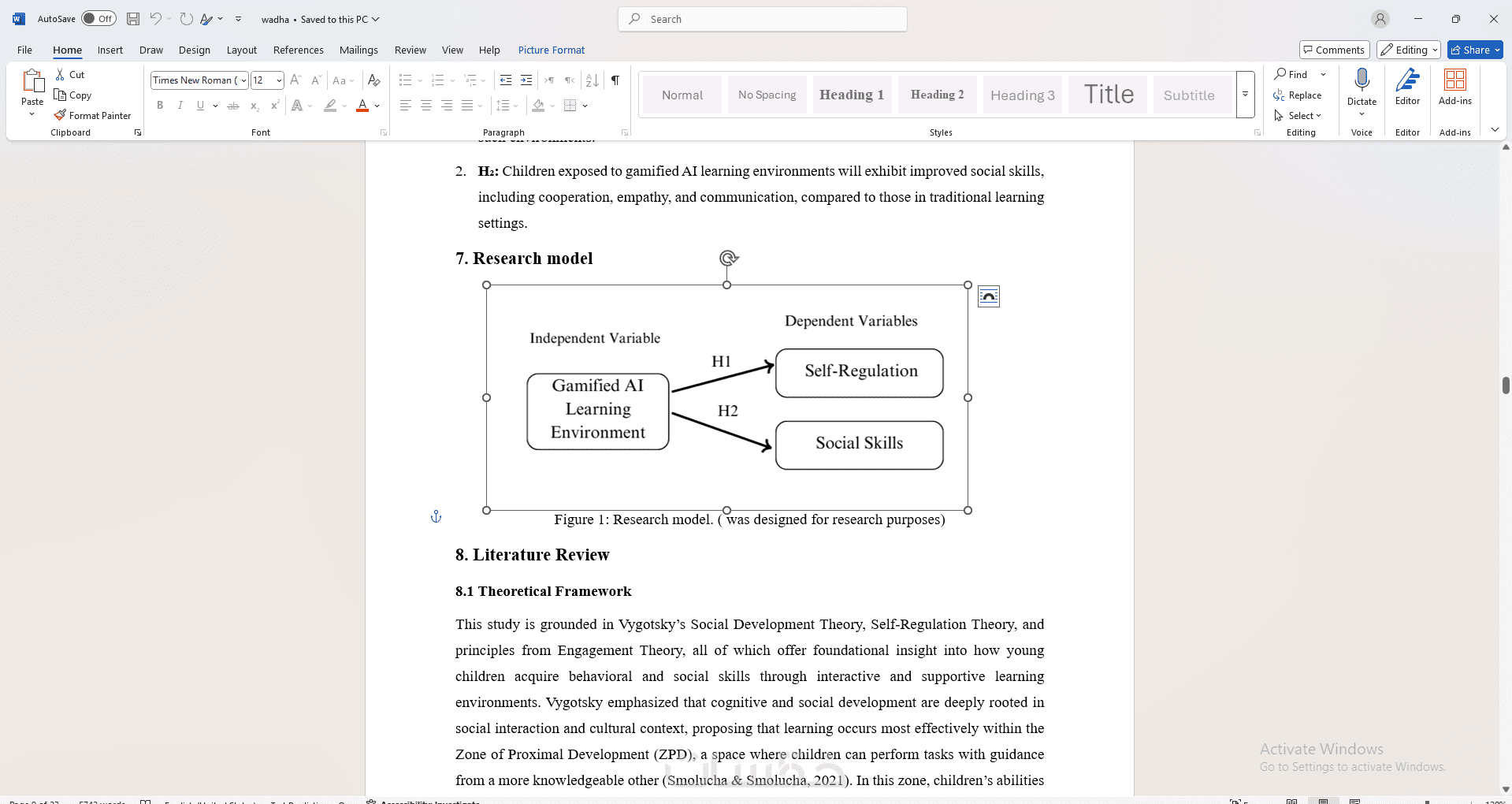This screenshot has height=804, width=1512.
Task: Click Replace in Editing group
Action: pos(1298,95)
